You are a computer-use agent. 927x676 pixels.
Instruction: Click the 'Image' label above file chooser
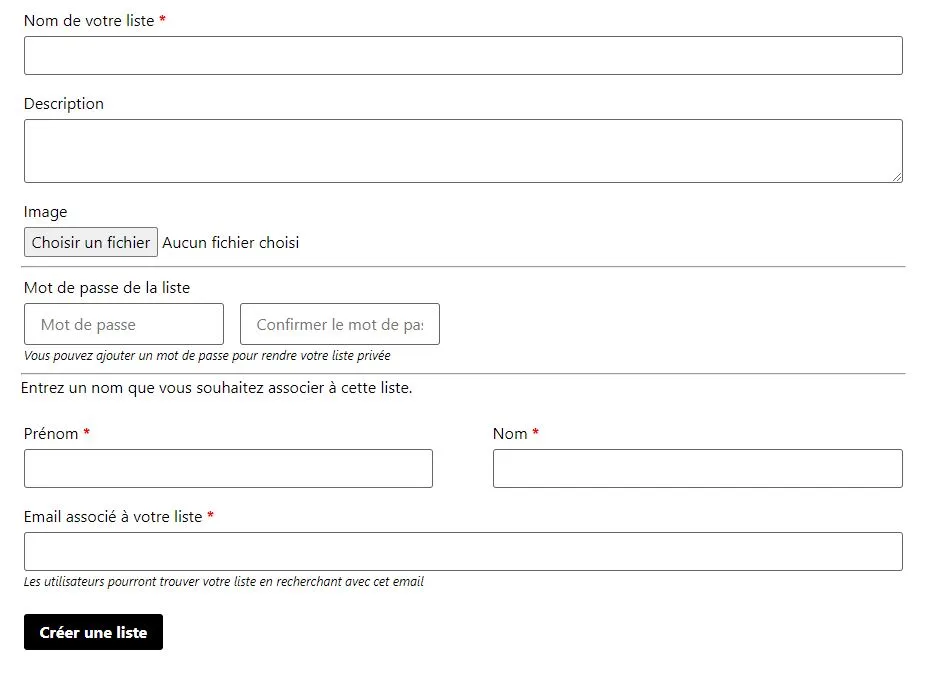pyautogui.click(x=46, y=212)
